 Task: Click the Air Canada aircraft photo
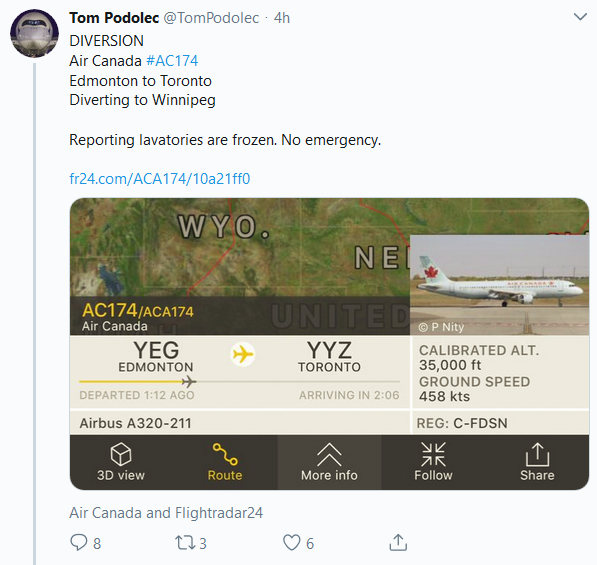[500, 285]
